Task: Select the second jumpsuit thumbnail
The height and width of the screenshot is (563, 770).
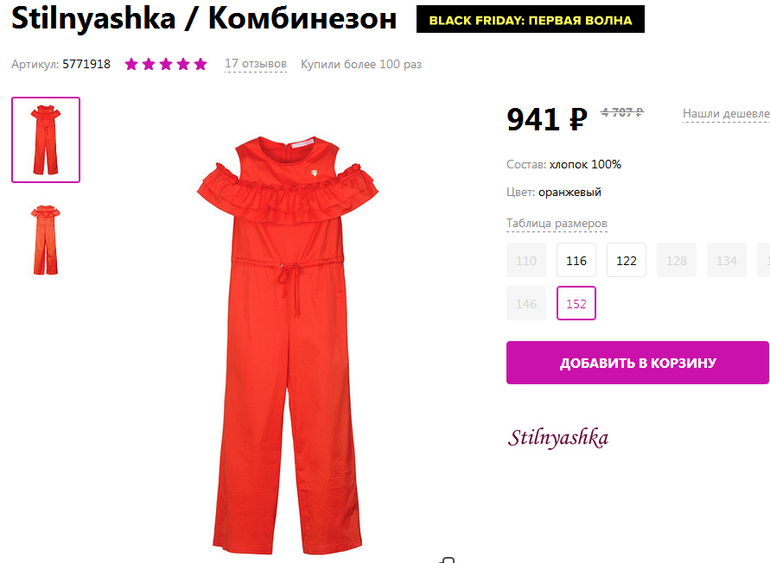Action: click(x=46, y=240)
